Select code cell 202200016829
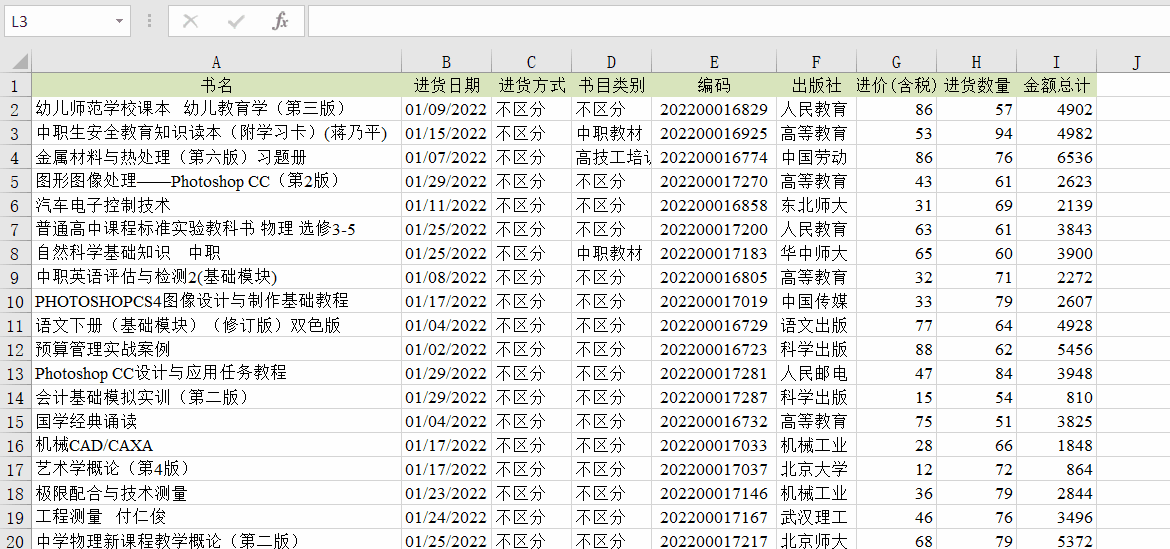This screenshot has height=549, width=1170. click(x=714, y=110)
